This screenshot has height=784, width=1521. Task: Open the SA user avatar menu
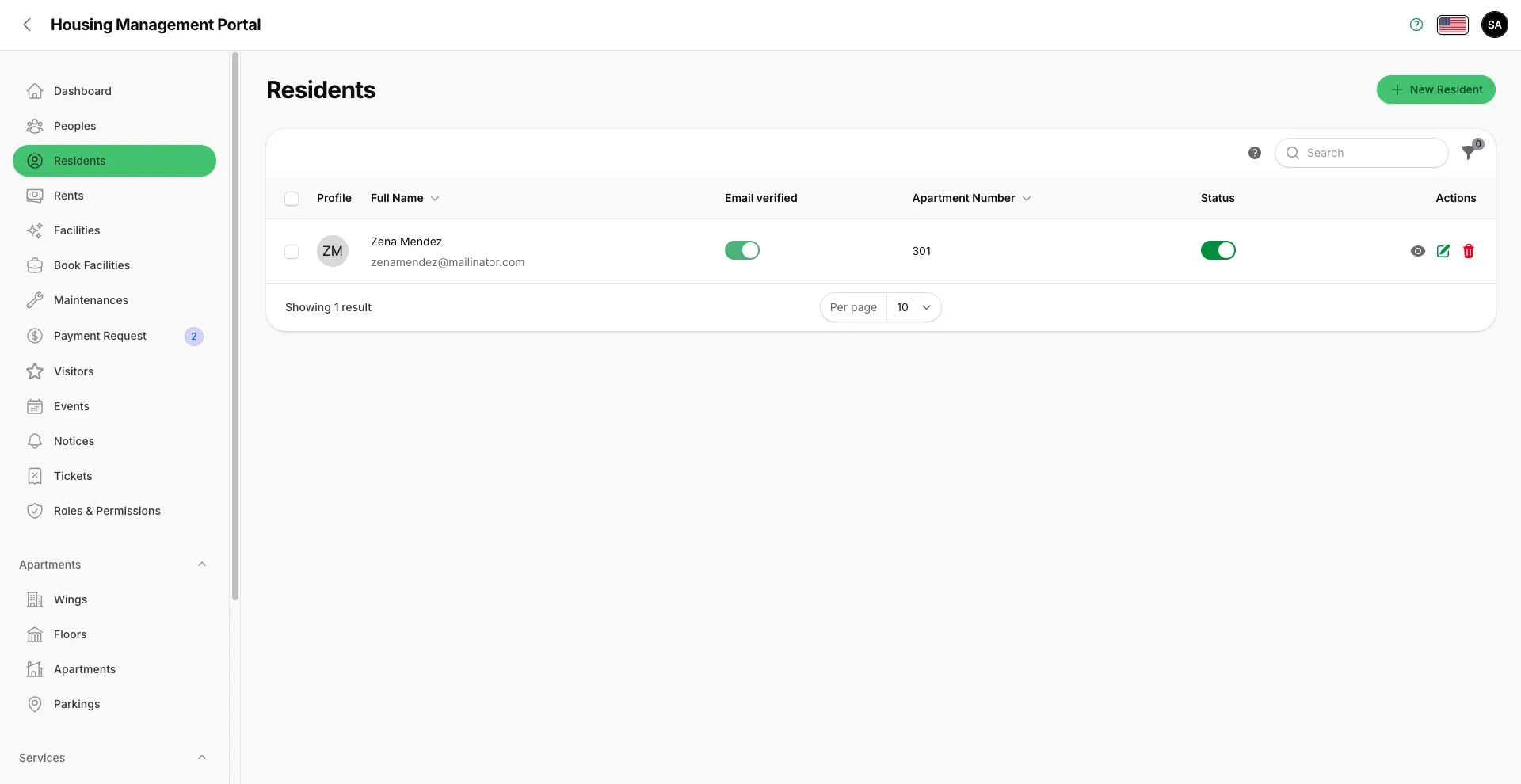[1495, 25]
